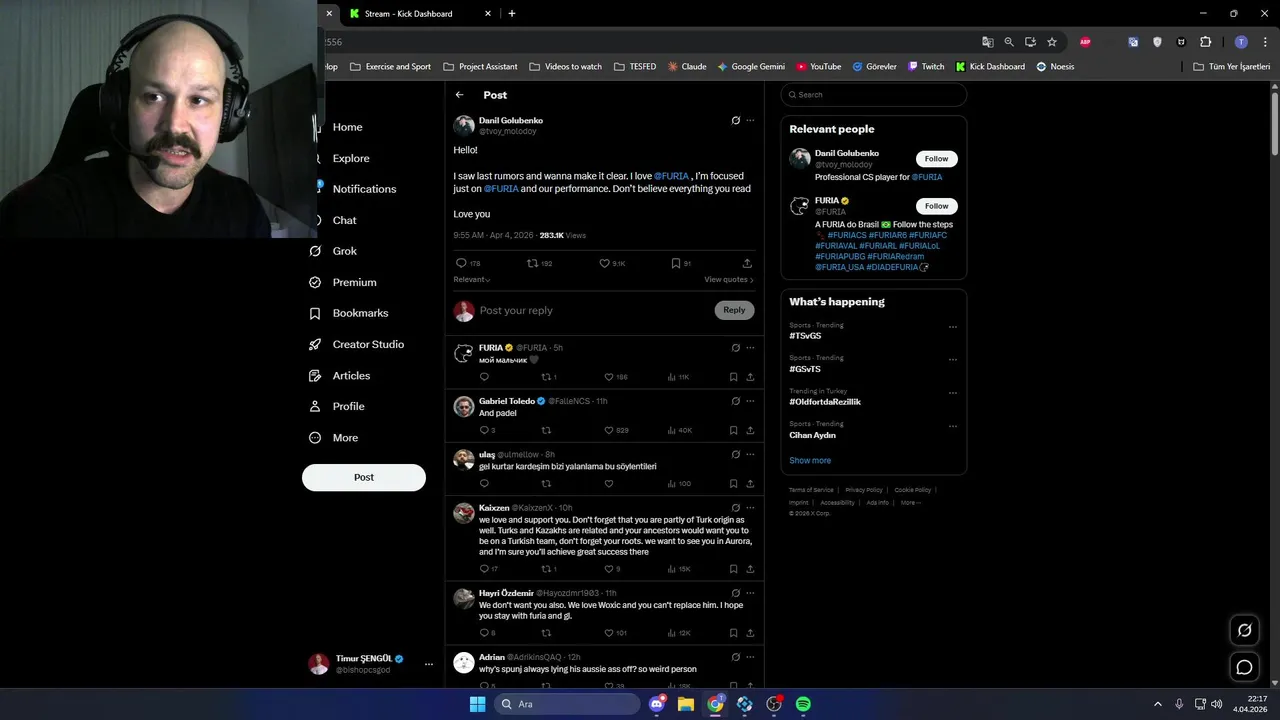
Task: Reply to Gabriel Toledo's comment
Action: pos(484,430)
